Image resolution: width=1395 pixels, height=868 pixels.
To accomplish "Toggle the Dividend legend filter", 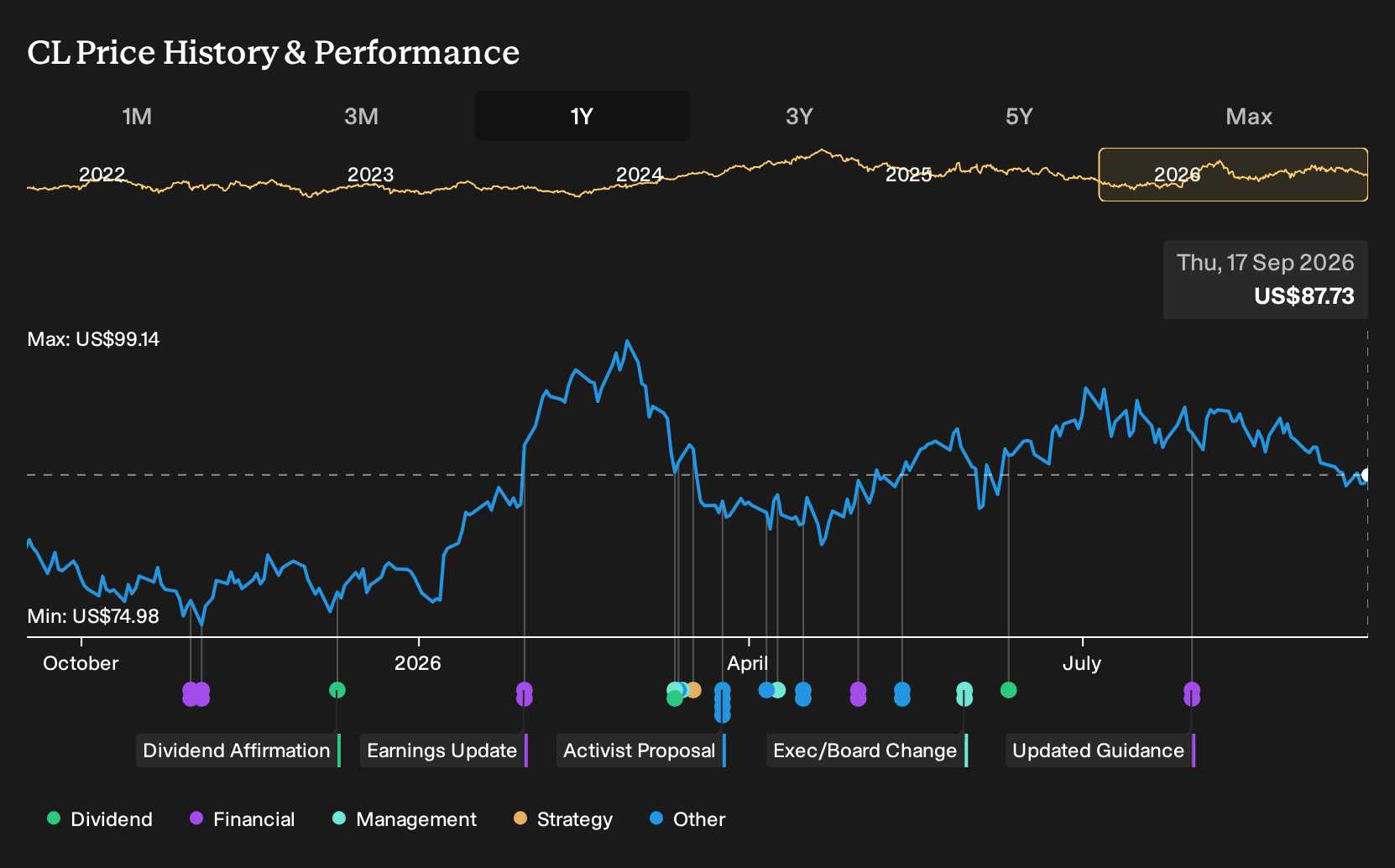I will point(100,819).
